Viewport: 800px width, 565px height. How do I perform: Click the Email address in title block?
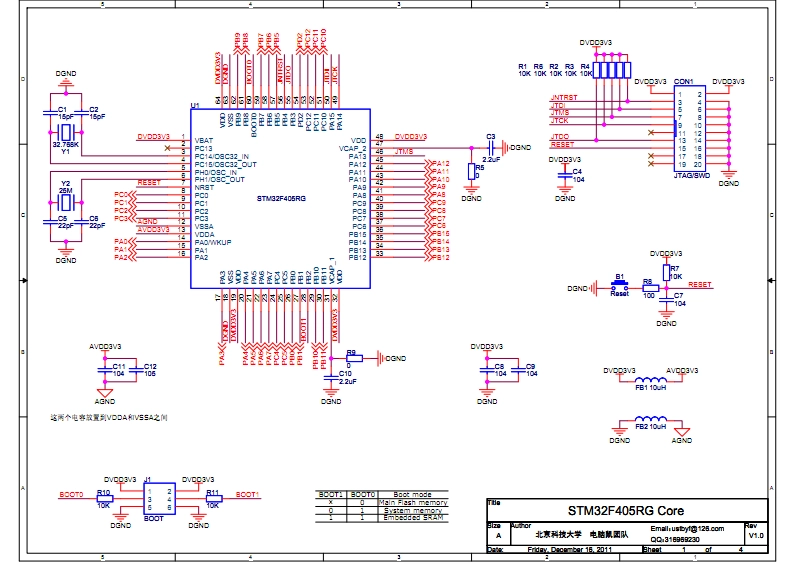[x=687, y=529]
